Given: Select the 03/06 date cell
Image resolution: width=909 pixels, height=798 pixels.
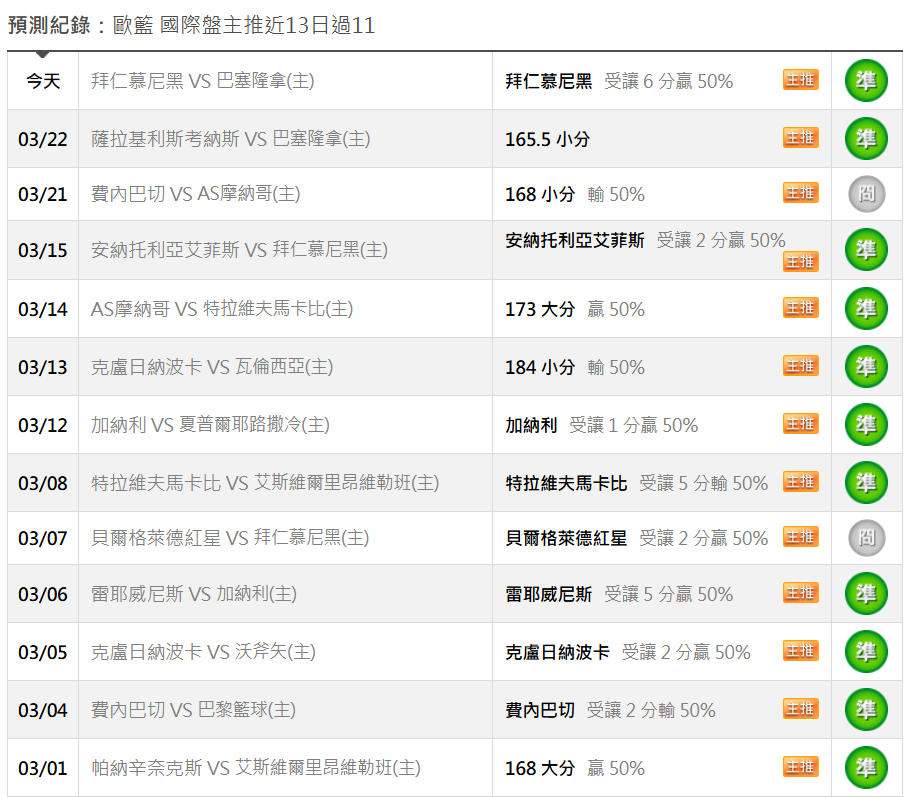Looking at the screenshot, I should coord(43,593).
